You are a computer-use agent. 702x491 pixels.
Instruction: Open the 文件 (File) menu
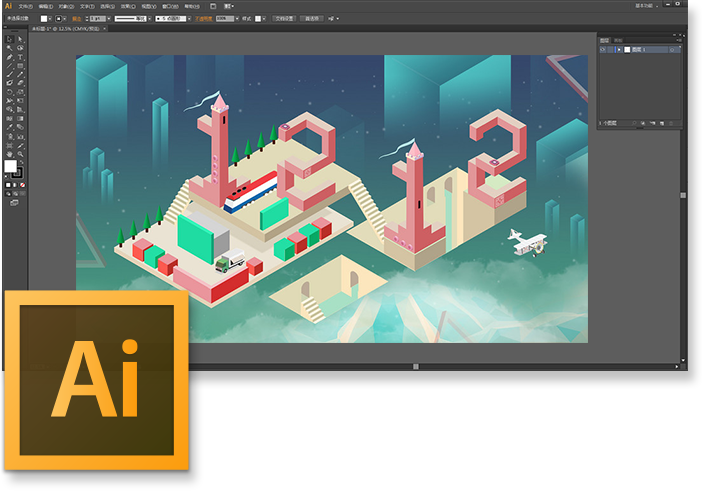[26, 6]
